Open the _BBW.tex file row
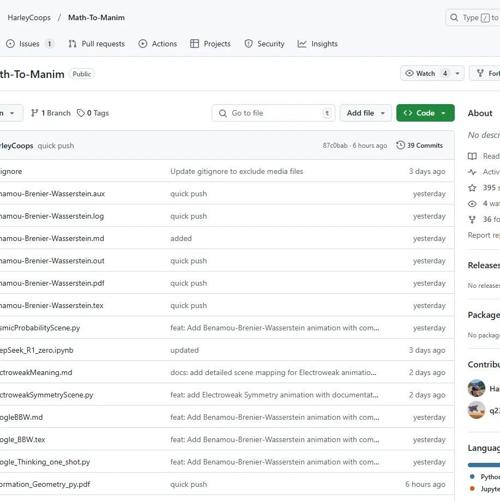The width and height of the screenshot is (500, 501). [23, 440]
